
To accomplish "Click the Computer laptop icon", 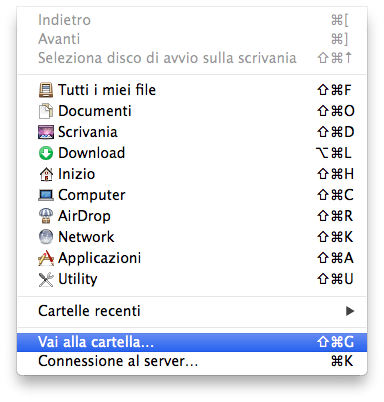I will (46, 195).
